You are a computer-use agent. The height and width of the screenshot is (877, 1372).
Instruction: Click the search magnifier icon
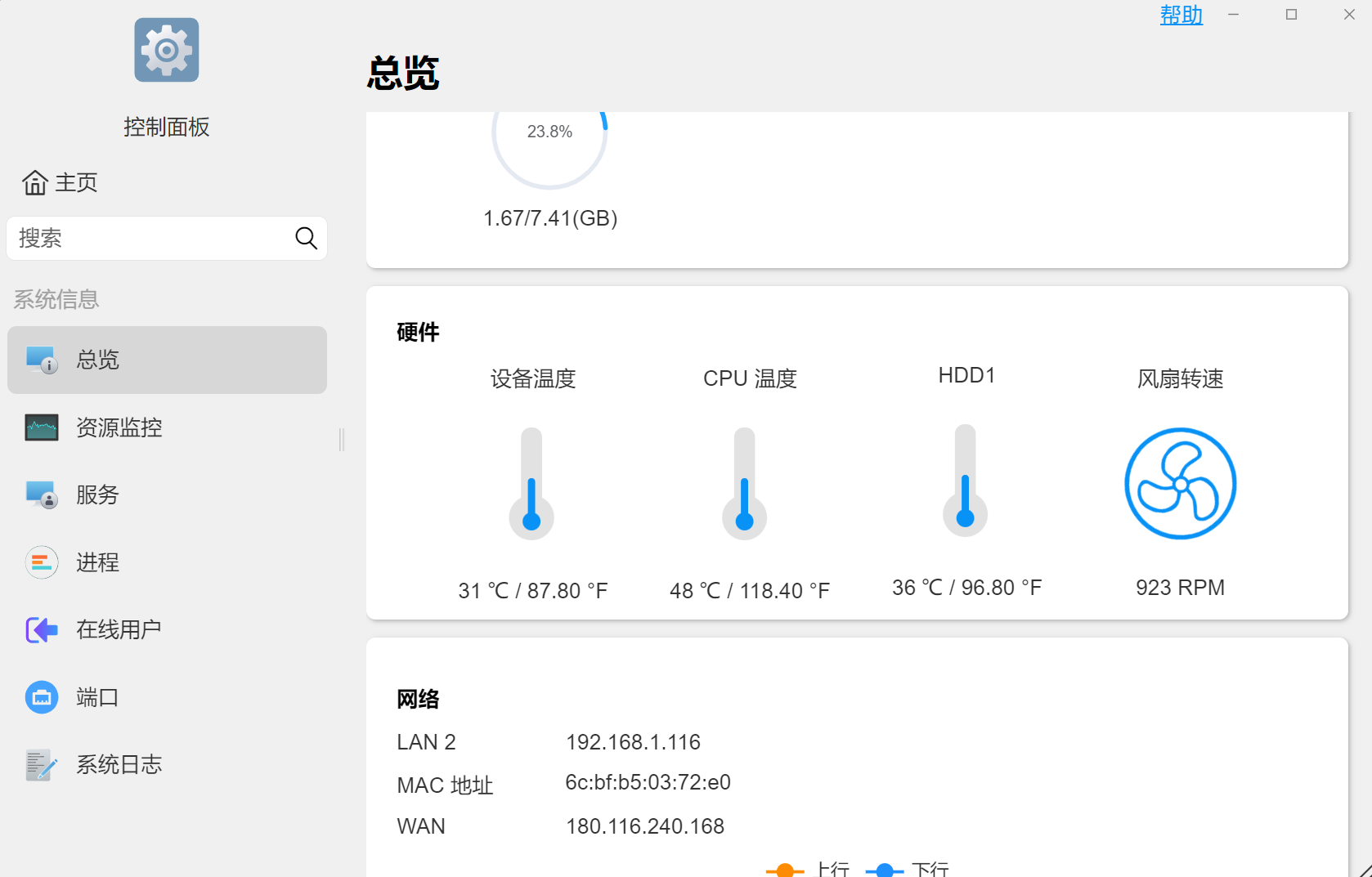point(306,238)
